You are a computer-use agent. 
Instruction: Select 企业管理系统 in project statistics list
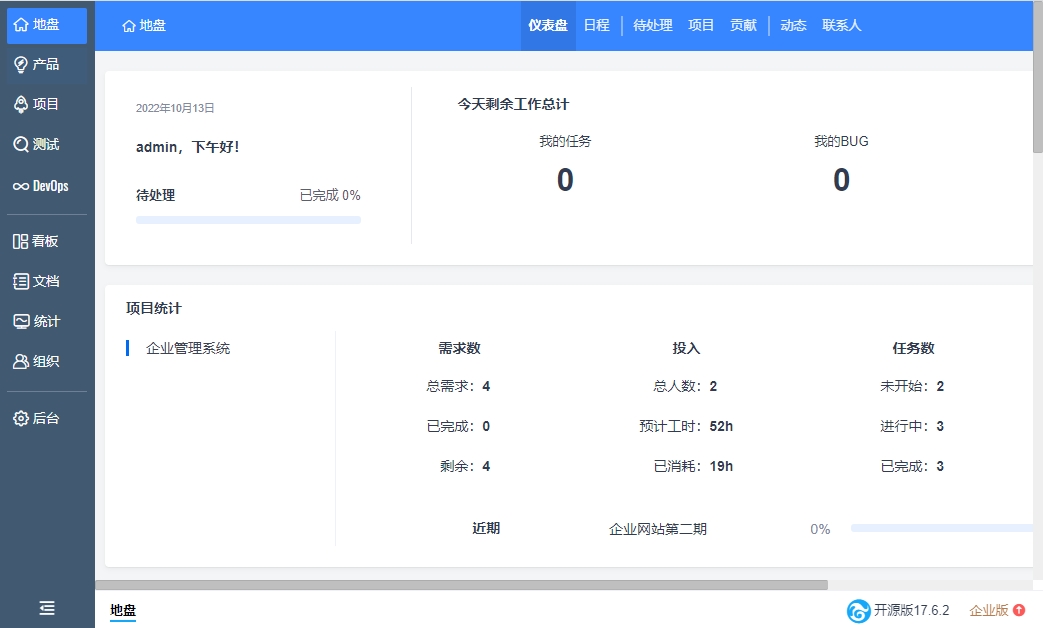tap(188, 348)
